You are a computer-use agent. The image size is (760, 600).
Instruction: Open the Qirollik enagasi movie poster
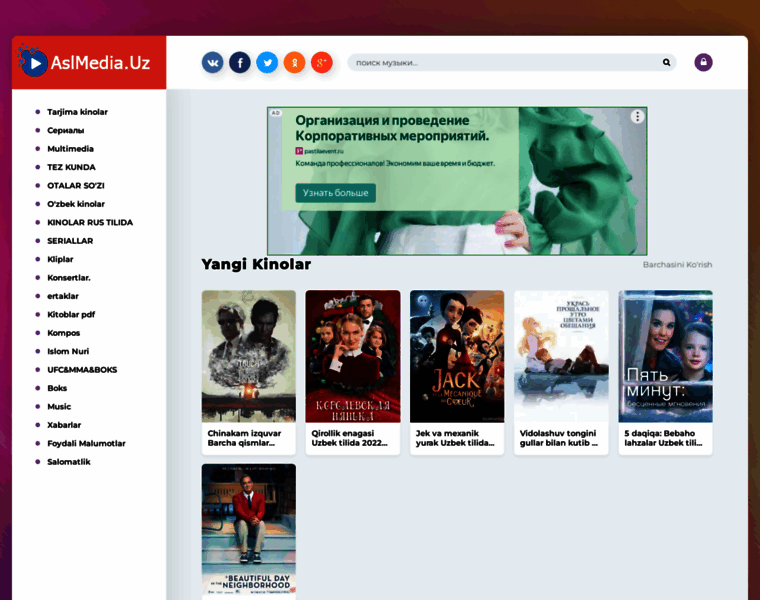point(353,356)
